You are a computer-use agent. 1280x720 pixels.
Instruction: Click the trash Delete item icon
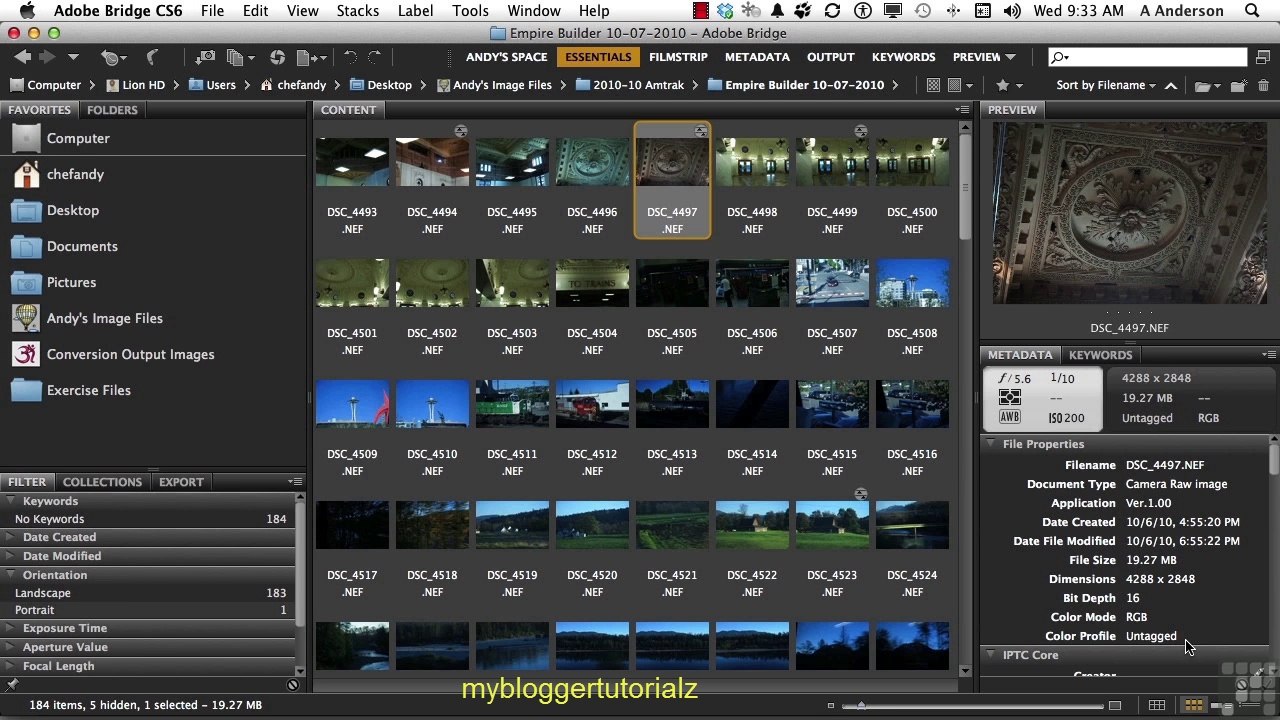coord(1264,85)
